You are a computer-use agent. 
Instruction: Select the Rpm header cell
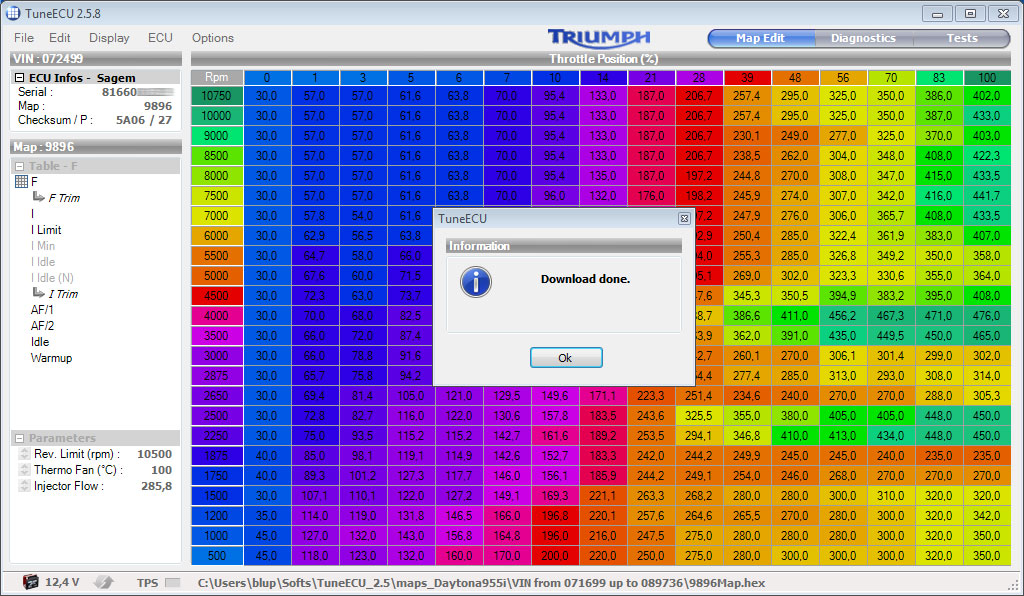point(217,77)
